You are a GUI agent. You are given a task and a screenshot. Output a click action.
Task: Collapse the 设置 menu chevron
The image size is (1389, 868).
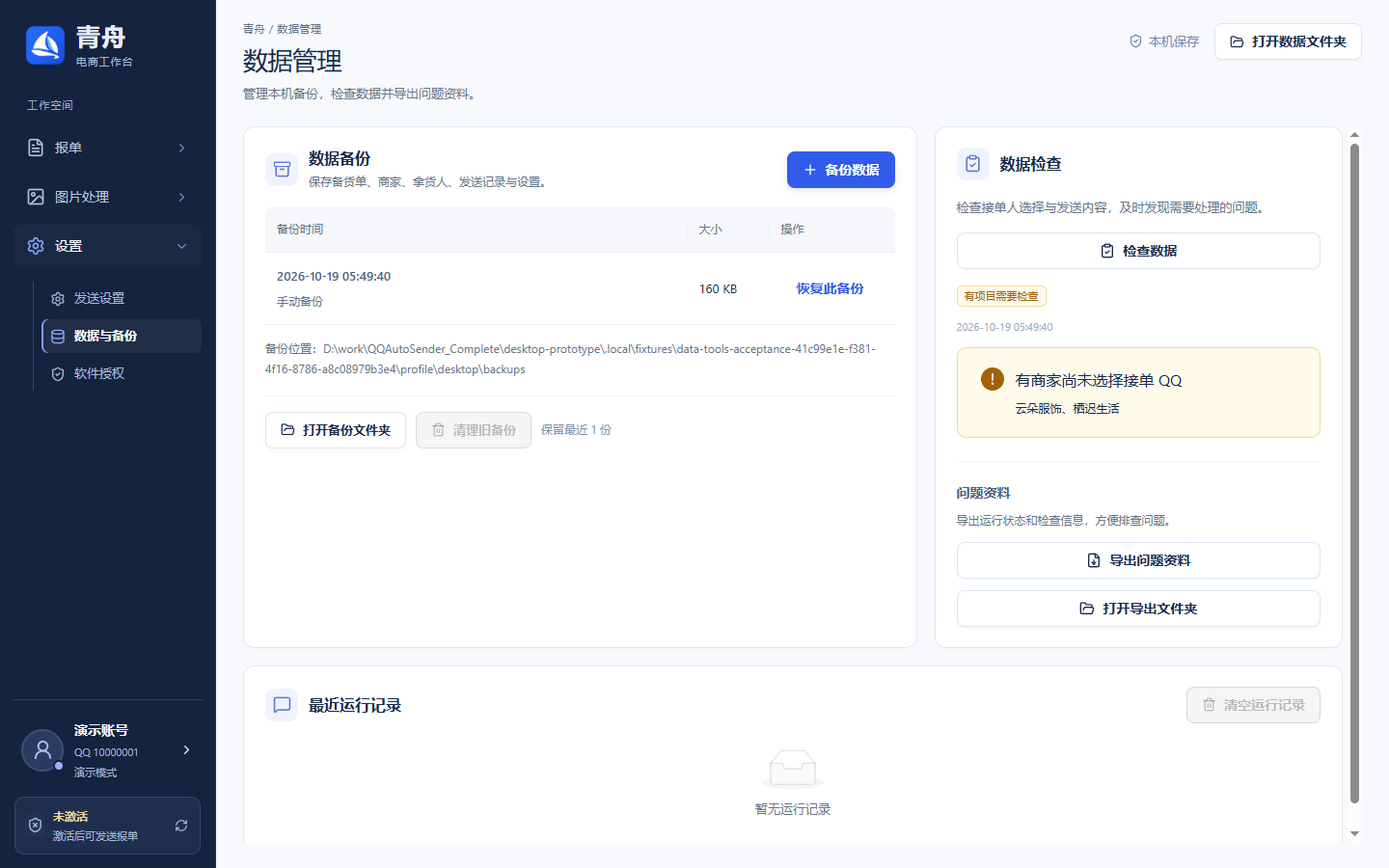(181, 246)
